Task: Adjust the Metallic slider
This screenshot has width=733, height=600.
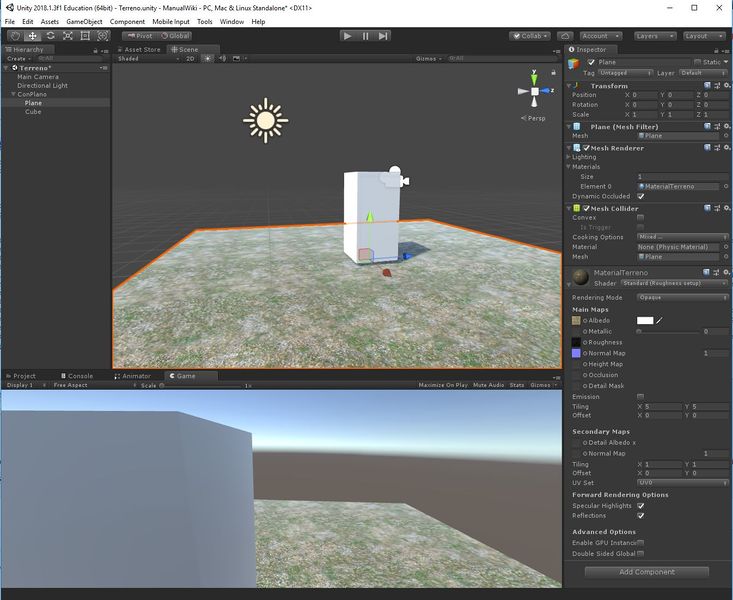Action: click(x=668, y=331)
